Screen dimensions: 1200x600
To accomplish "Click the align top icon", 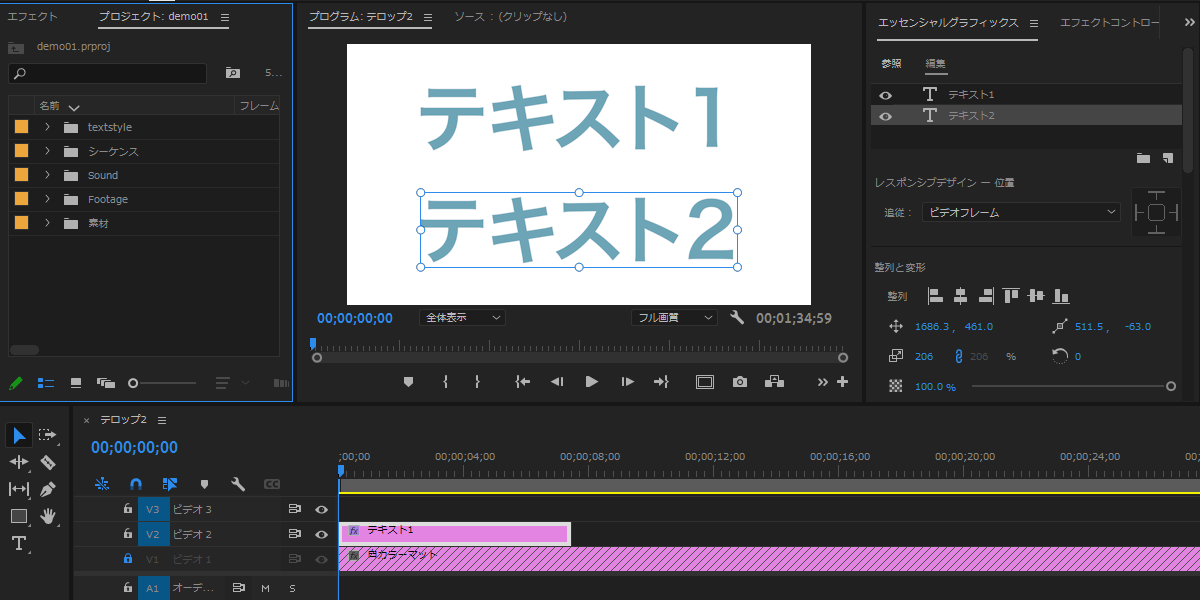I will [x=1011, y=296].
